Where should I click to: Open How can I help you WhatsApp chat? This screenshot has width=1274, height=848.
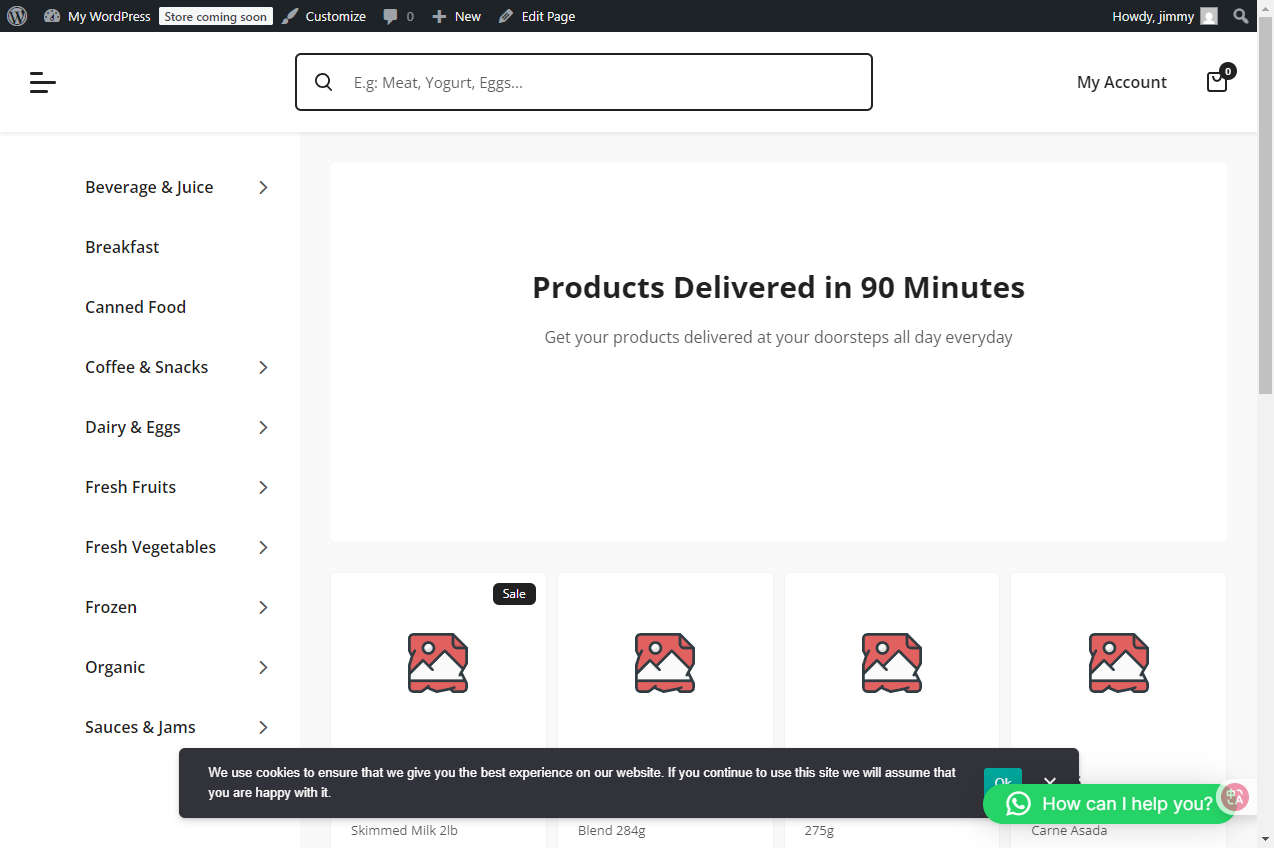(x=1110, y=804)
